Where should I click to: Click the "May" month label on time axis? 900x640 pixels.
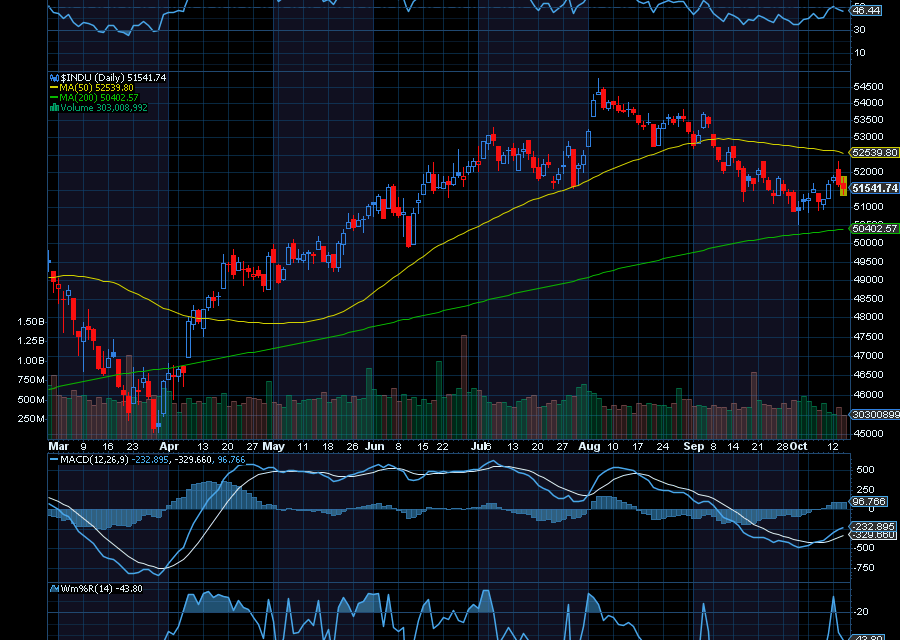274,447
